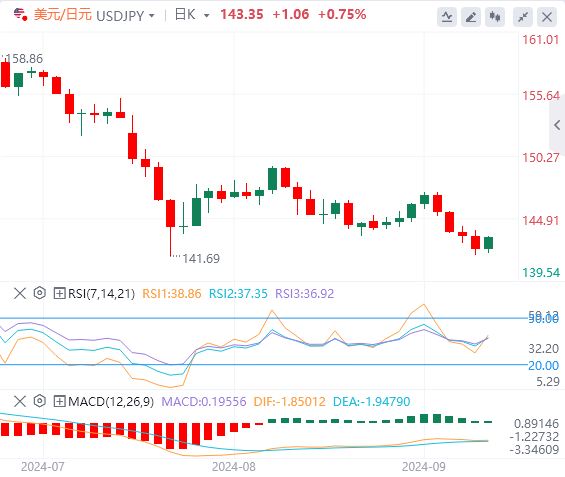Expand the RSI panel with plus icon

59,293
